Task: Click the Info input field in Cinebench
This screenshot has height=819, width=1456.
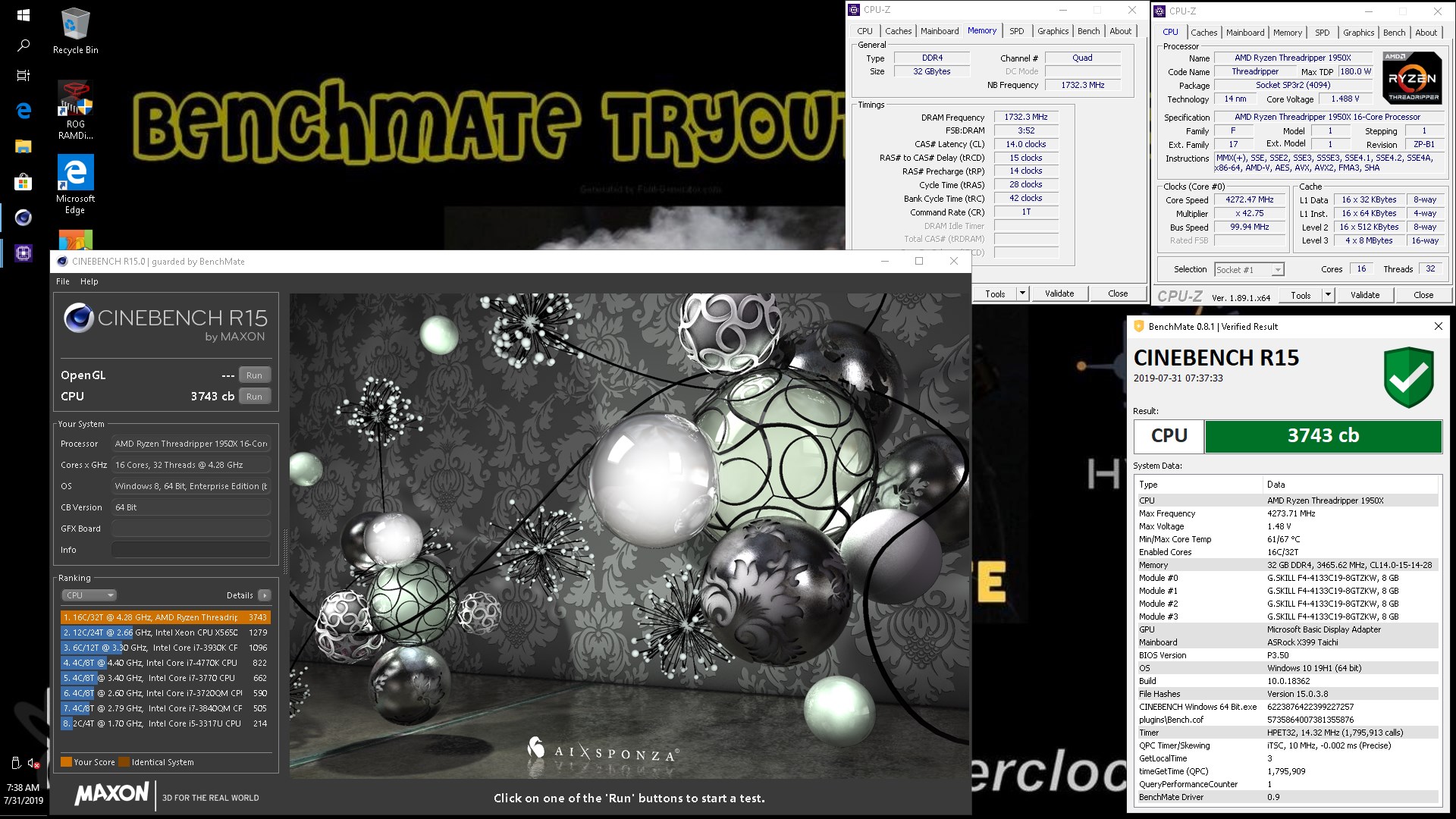Action: 191,550
